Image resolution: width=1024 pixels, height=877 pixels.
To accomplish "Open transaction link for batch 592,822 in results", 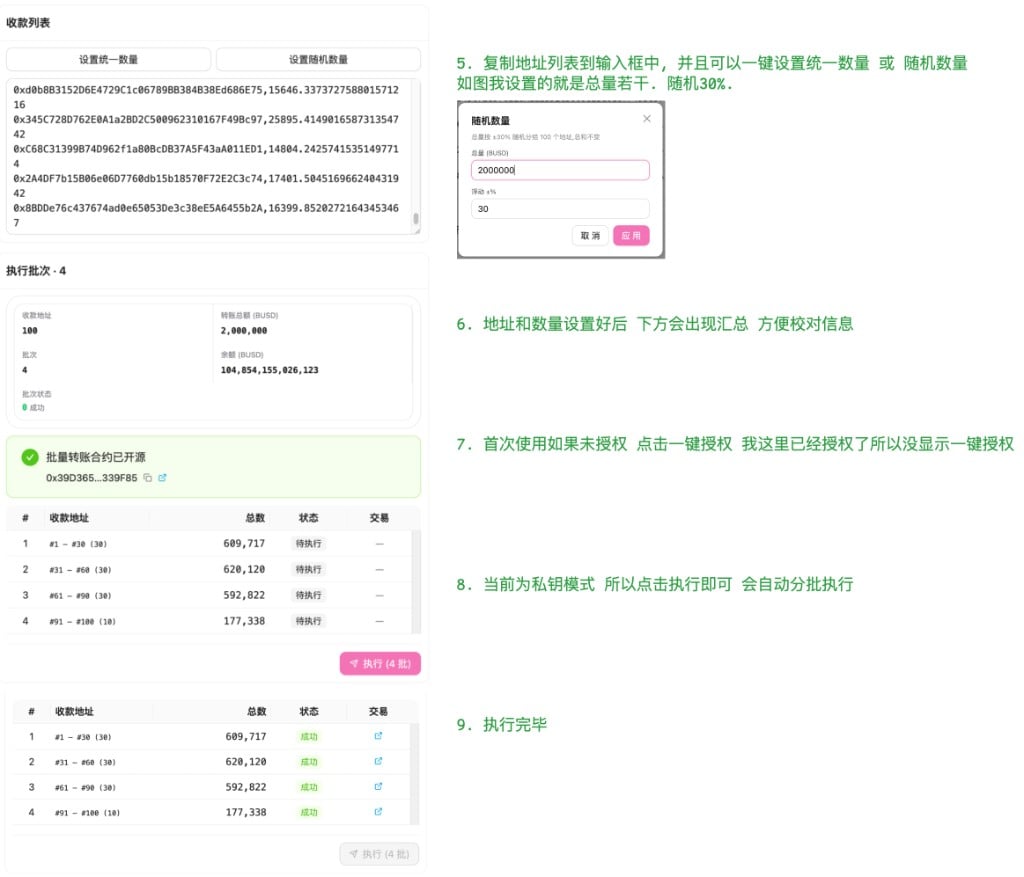I will pyautogui.click(x=378, y=787).
